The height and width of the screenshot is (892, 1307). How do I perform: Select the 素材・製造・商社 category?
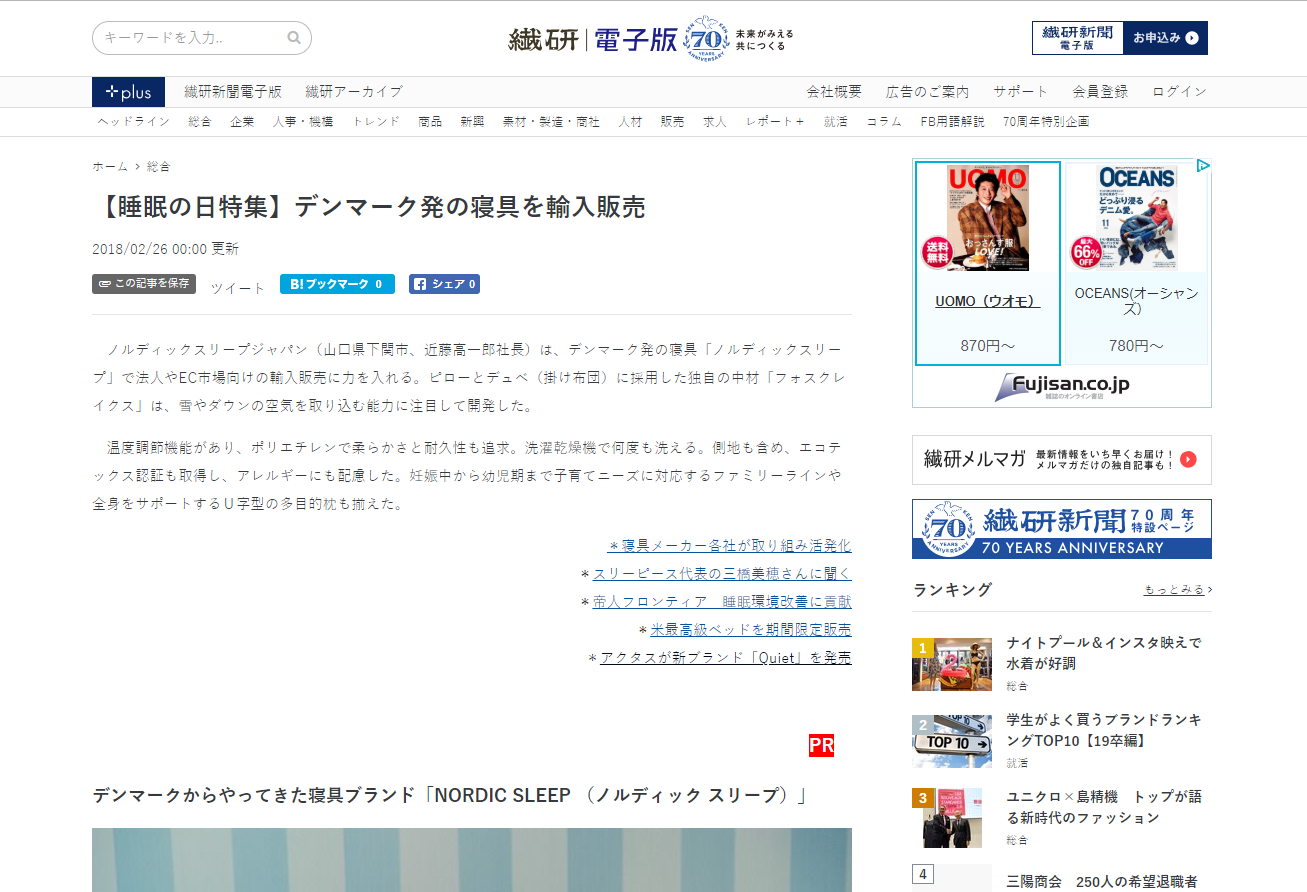tap(551, 122)
